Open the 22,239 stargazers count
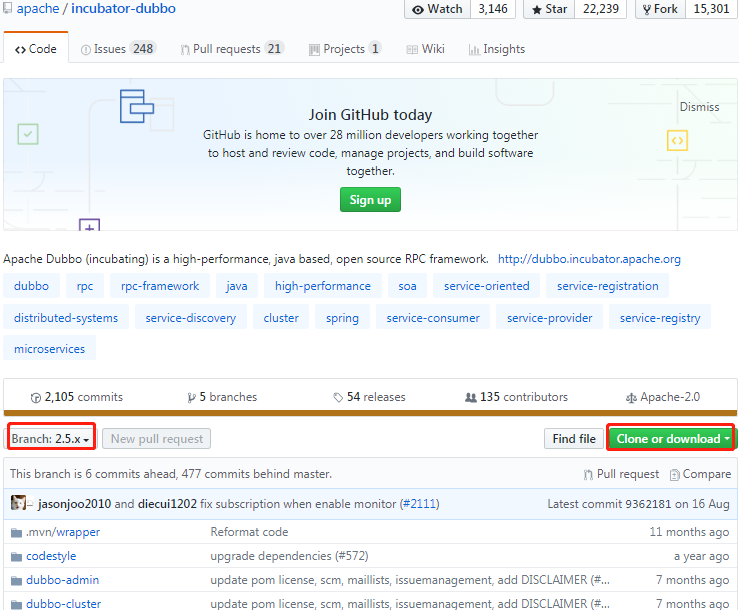The height and width of the screenshot is (610, 739). click(x=600, y=9)
